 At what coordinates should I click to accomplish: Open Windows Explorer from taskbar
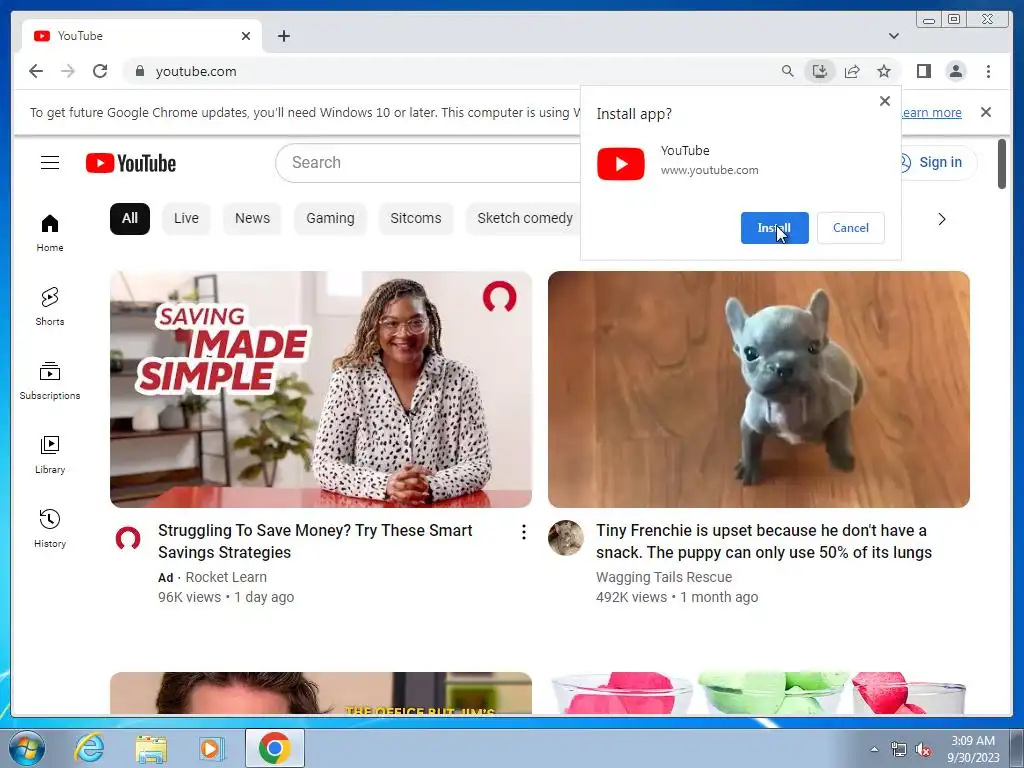151,748
